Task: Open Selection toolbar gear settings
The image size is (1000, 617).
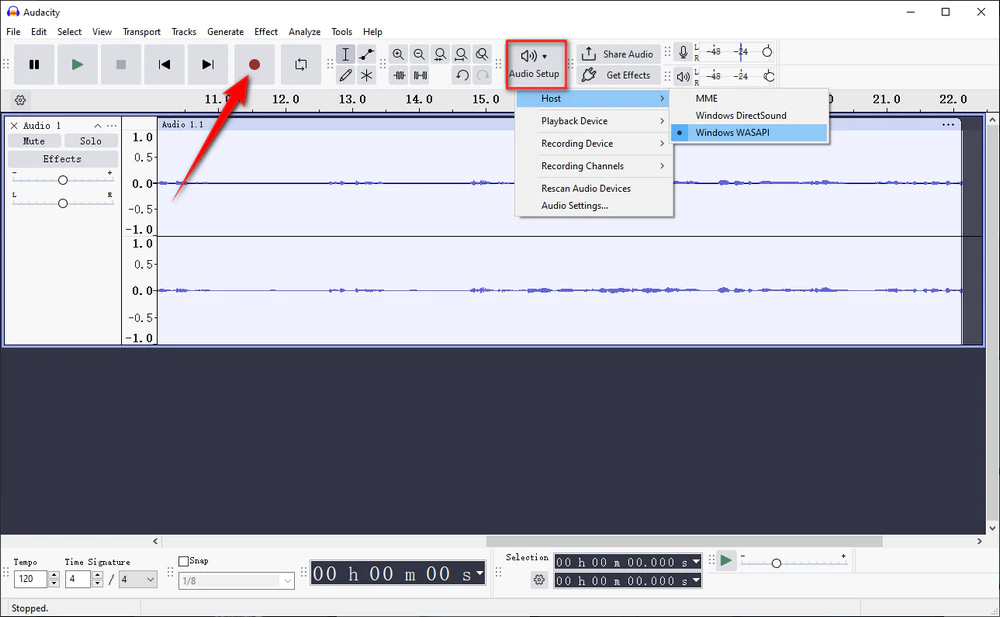Action: pos(540,580)
